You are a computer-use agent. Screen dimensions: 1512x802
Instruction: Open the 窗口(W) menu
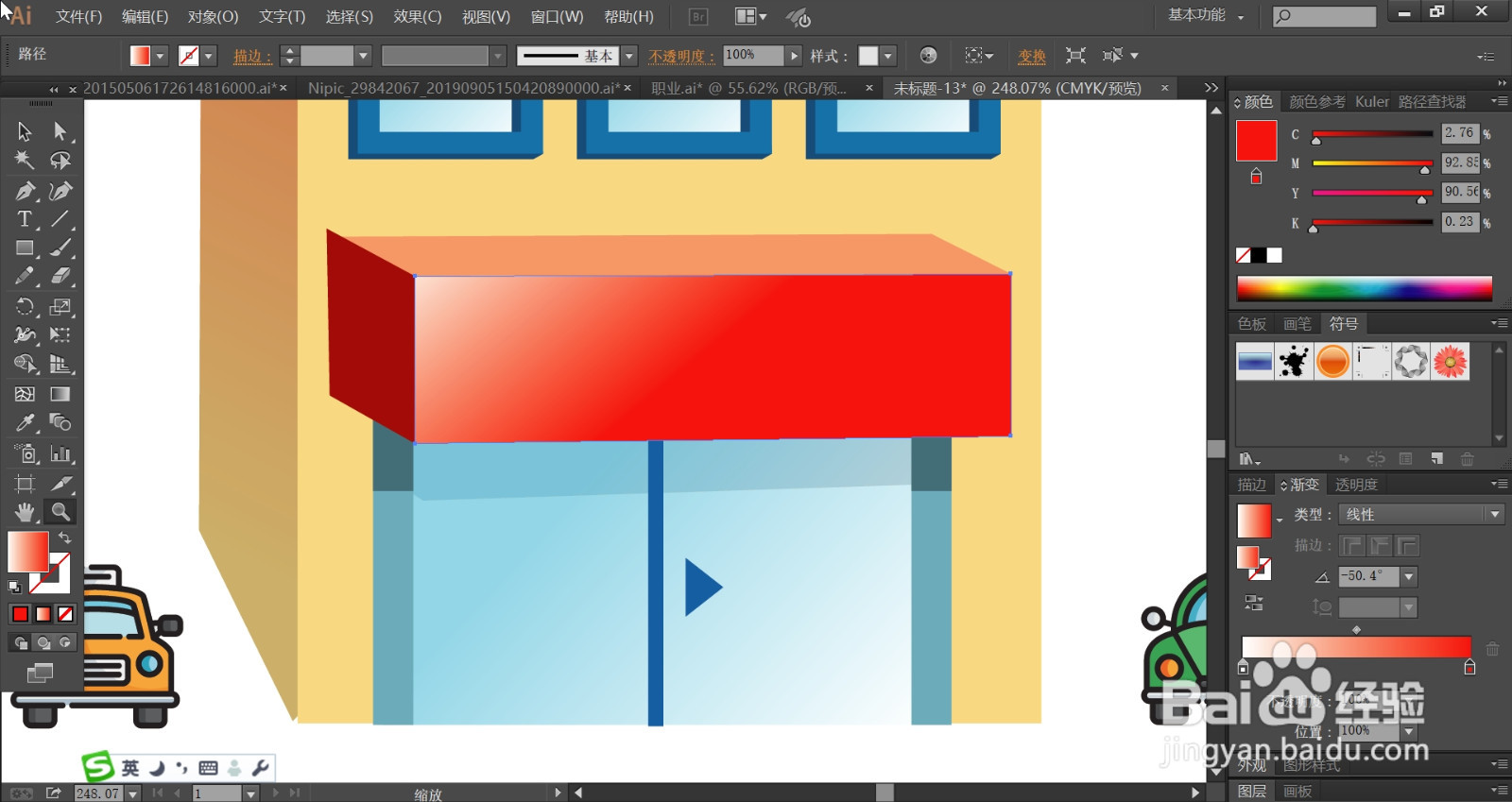(x=557, y=17)
